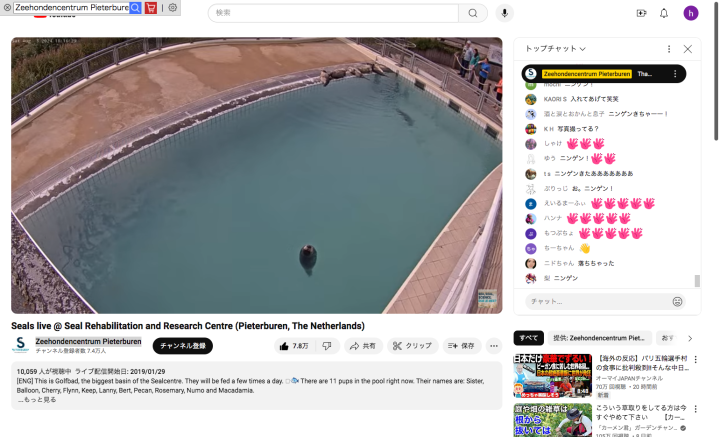Click the YouTube search magnifier button
The width and height of the screenshot is (720, 437).
473,13
